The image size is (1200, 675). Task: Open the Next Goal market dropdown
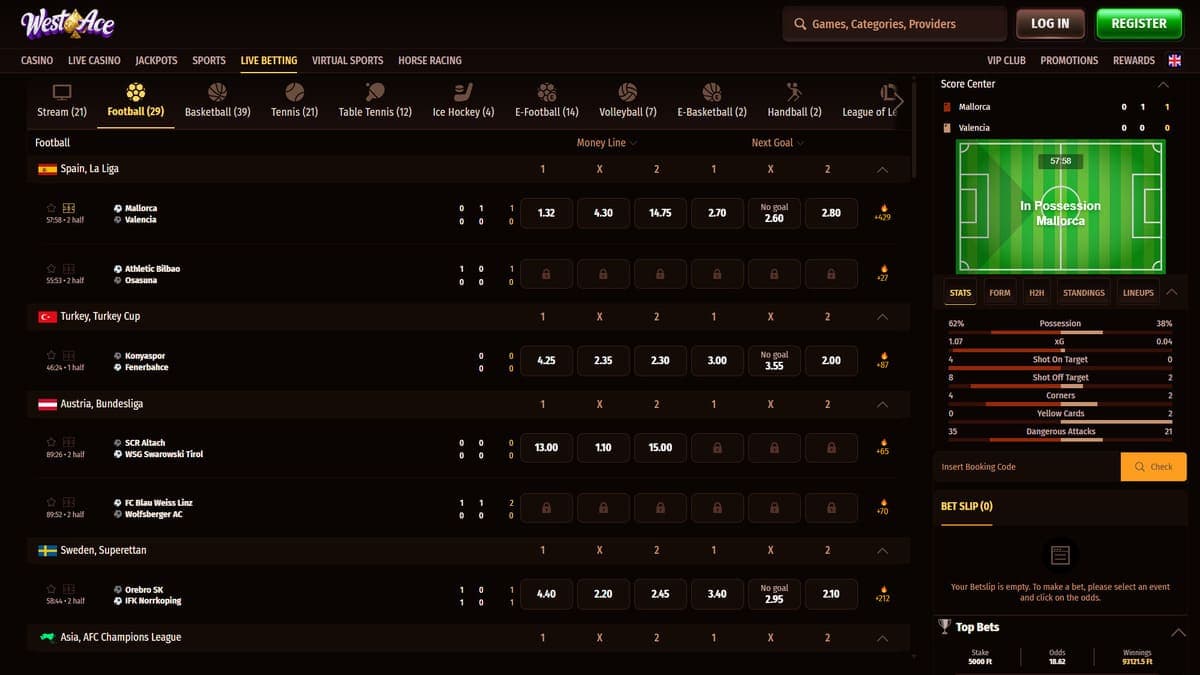click(x=778, y=143)
